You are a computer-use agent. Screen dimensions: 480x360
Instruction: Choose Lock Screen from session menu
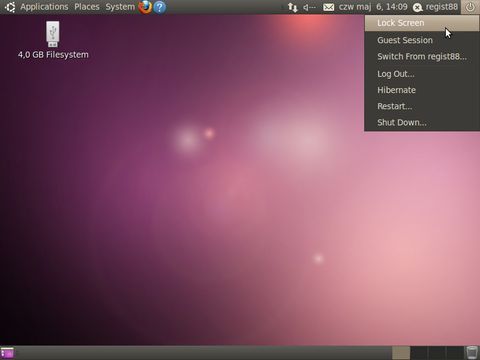click(x=422, y=23)
